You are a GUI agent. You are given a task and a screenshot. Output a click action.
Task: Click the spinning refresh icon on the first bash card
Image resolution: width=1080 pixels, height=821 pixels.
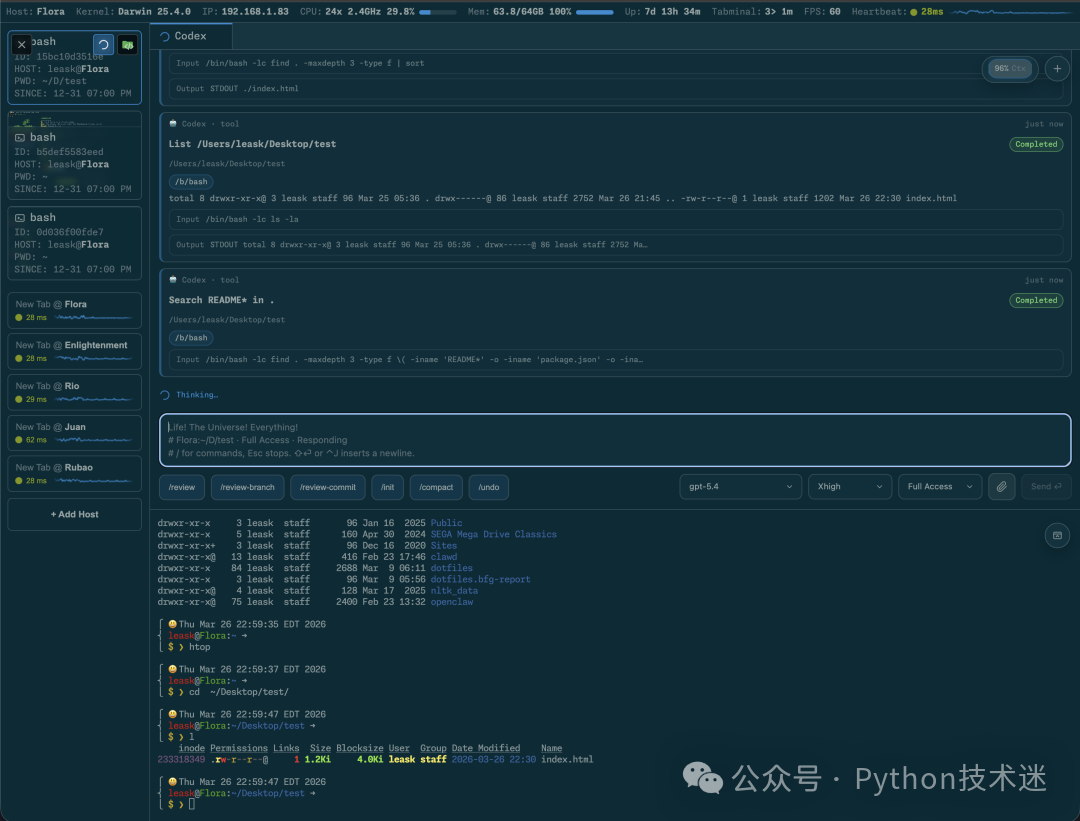(103, 45)
